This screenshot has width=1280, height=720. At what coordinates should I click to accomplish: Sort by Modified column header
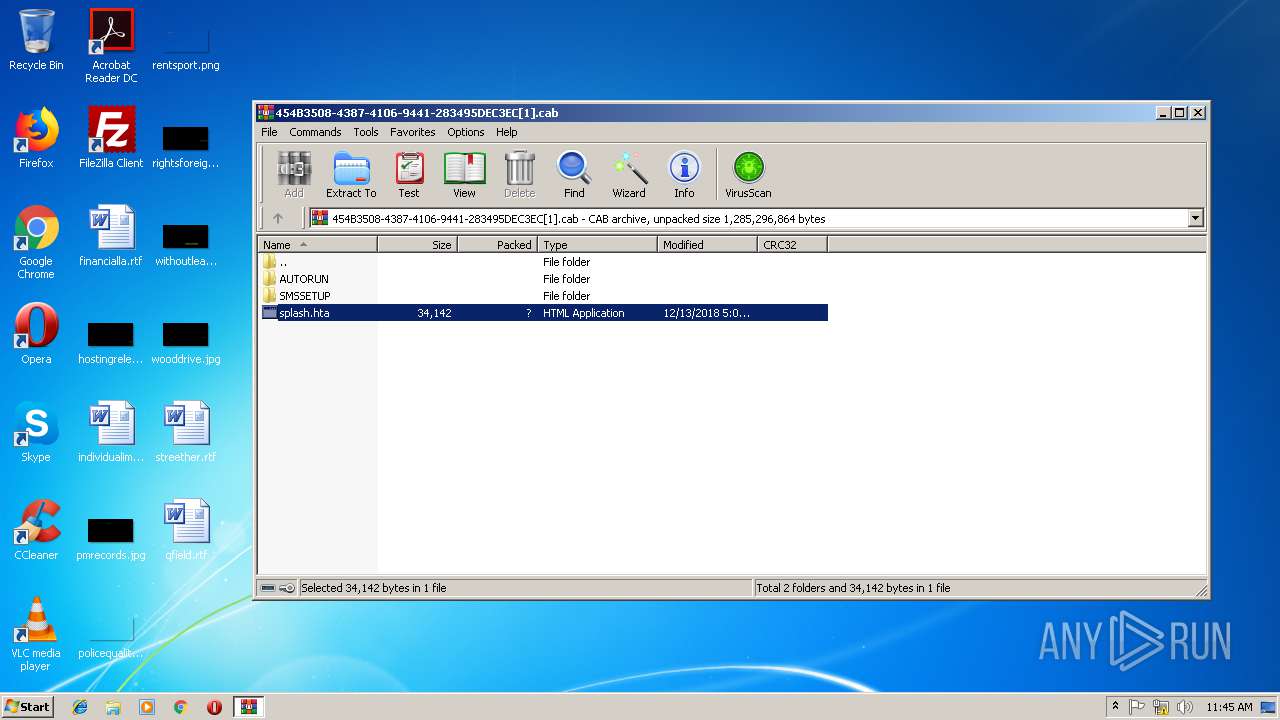click(x=708, y=244)
